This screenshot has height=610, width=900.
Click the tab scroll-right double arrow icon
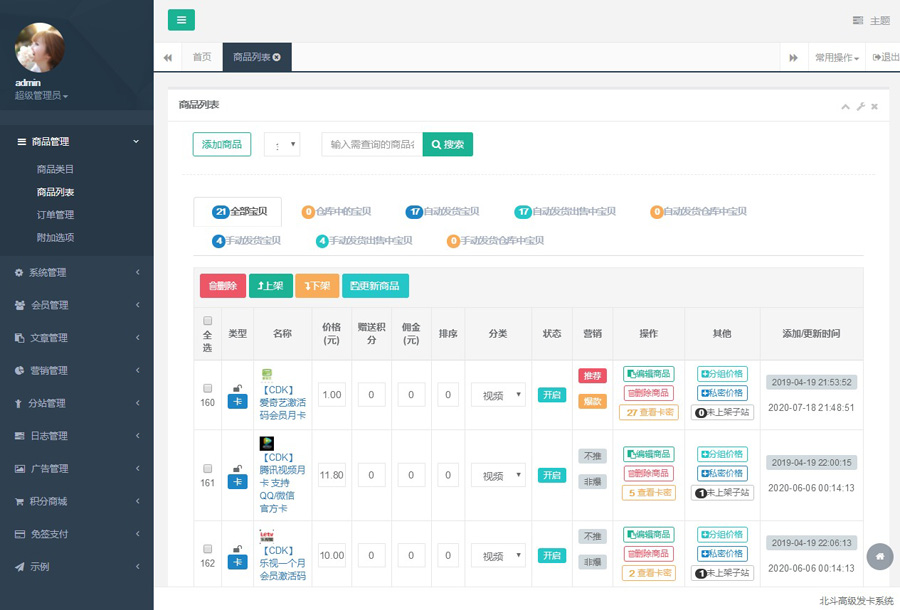coord(793,58)
